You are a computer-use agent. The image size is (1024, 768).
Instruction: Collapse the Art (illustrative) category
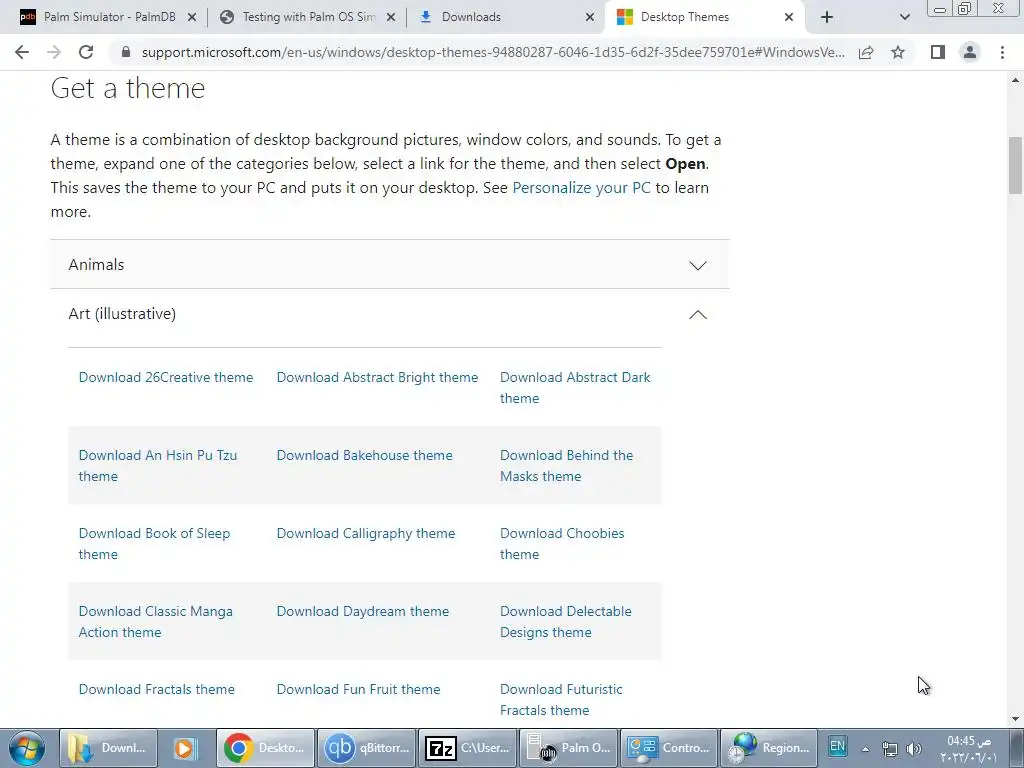(390, 314)
